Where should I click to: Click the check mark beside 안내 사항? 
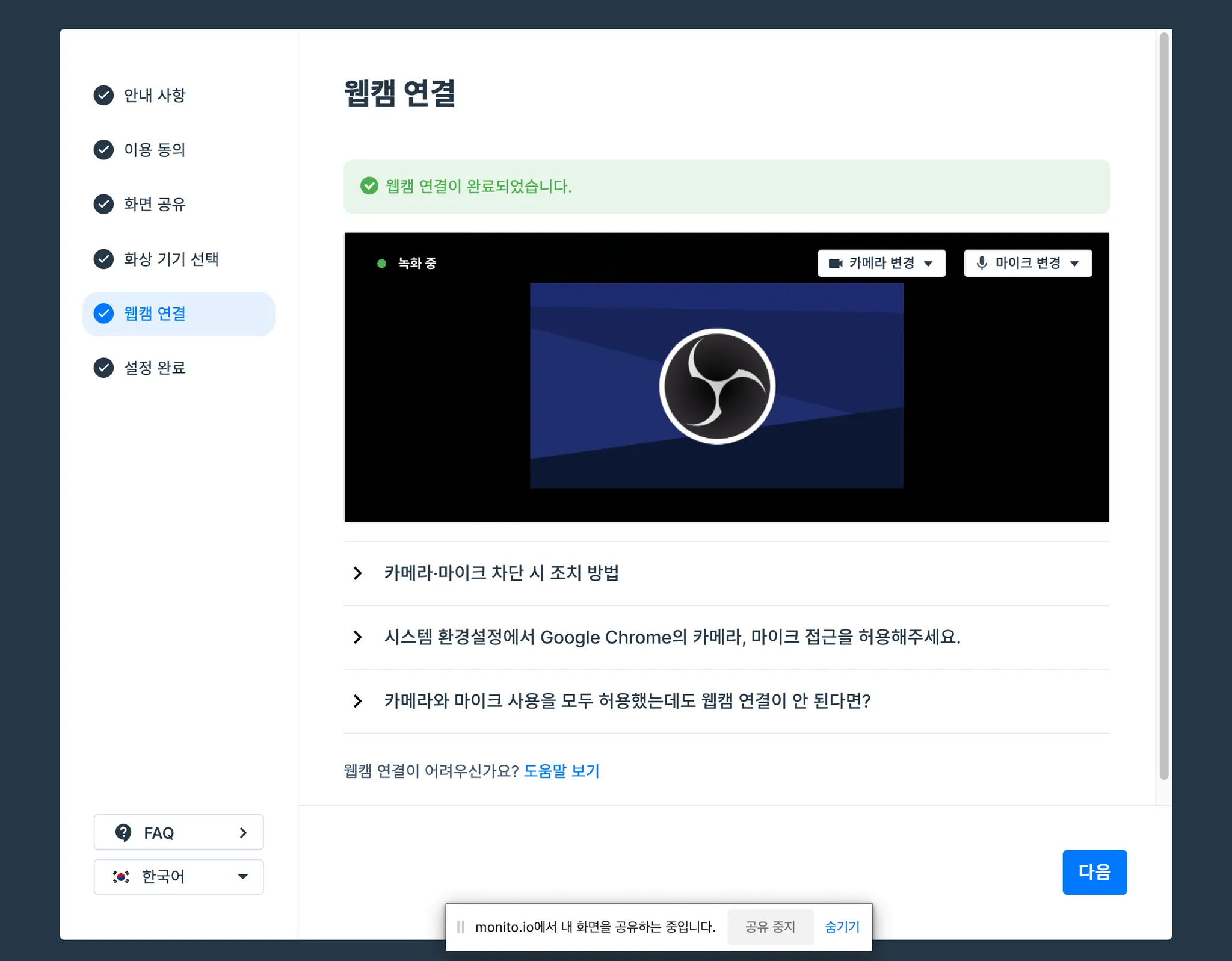(103, 95)
